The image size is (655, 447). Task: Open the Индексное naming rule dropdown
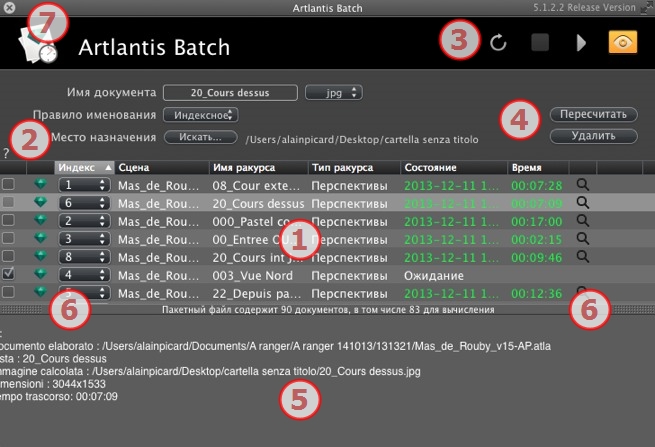(x=201, y=115)
